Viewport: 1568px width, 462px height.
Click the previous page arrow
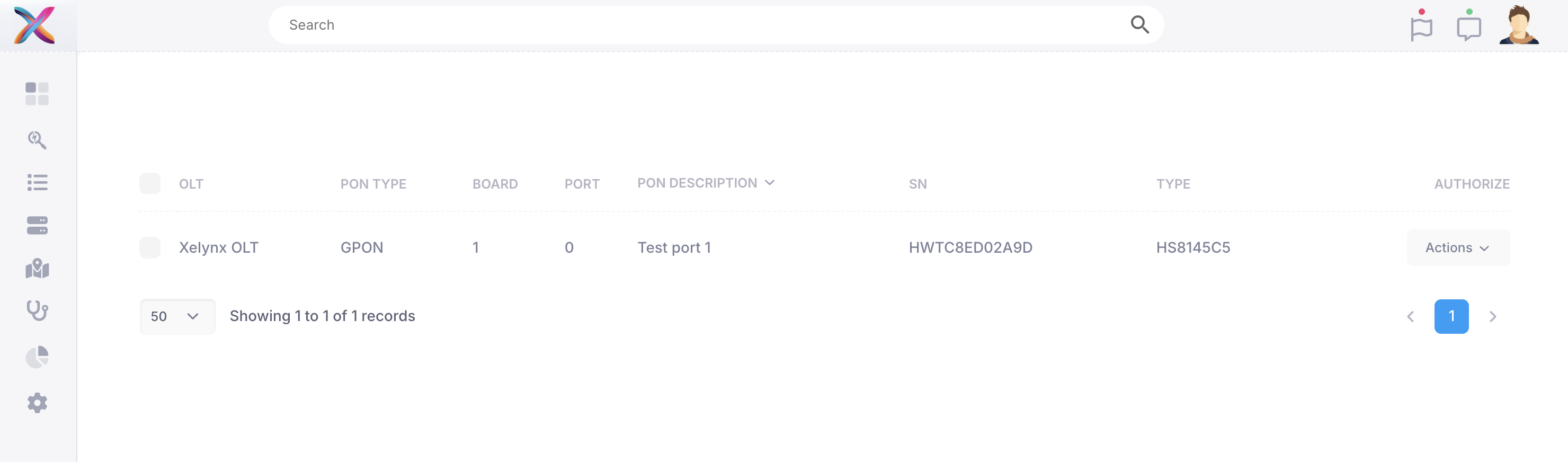tap(1410, 316)
